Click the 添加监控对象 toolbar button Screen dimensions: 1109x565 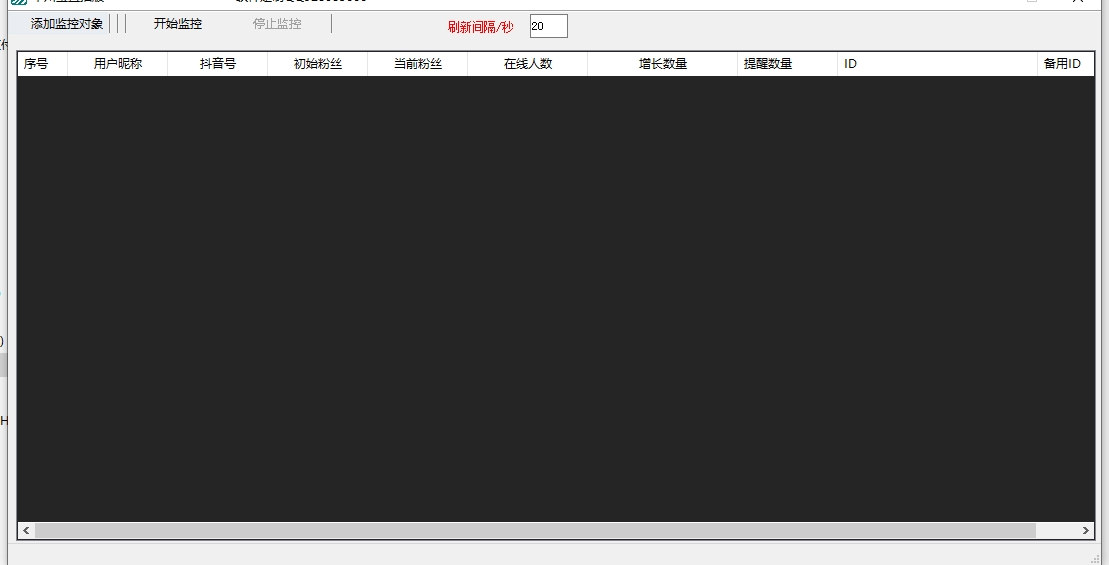coord(66,24)
